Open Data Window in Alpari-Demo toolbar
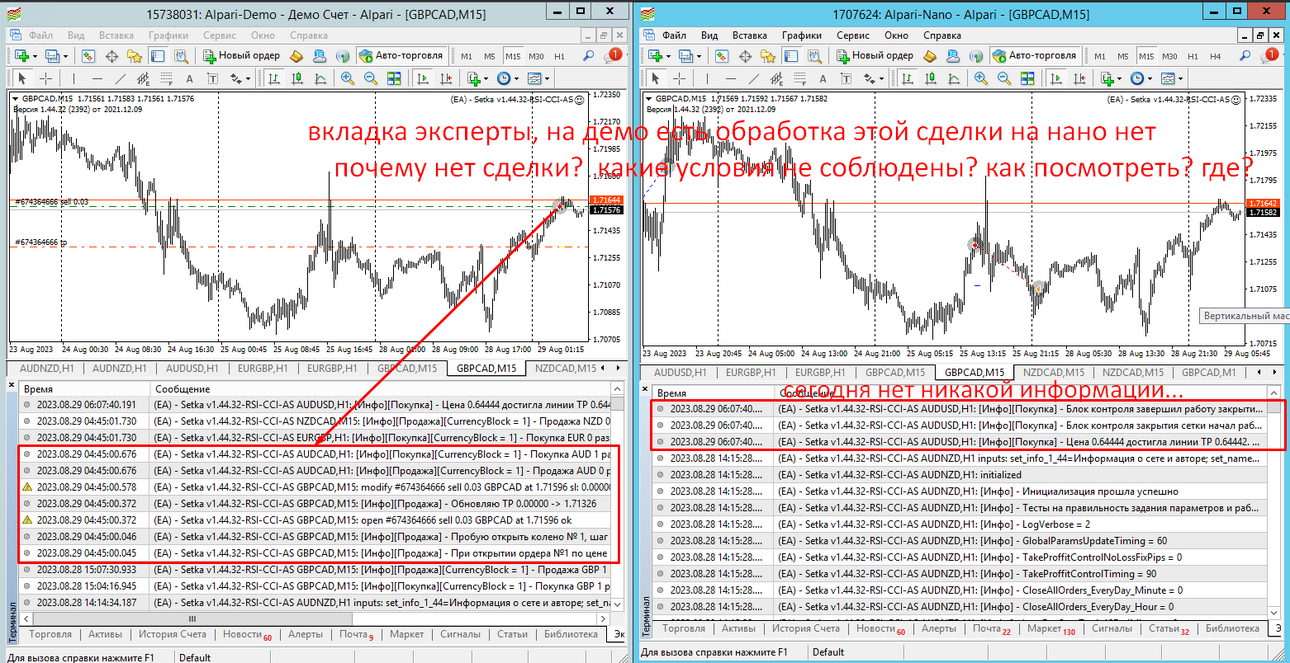Viewport: 1290px width, 663px height. pyautogui.click(x=111, y=55)
